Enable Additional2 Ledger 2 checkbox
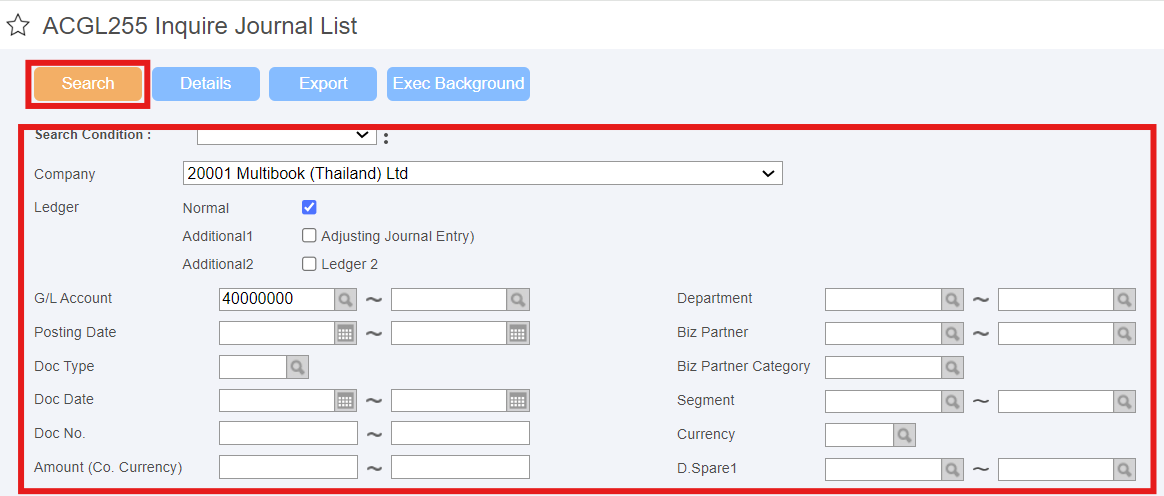The image size is (1164, 496). click(x=310, y=264)
